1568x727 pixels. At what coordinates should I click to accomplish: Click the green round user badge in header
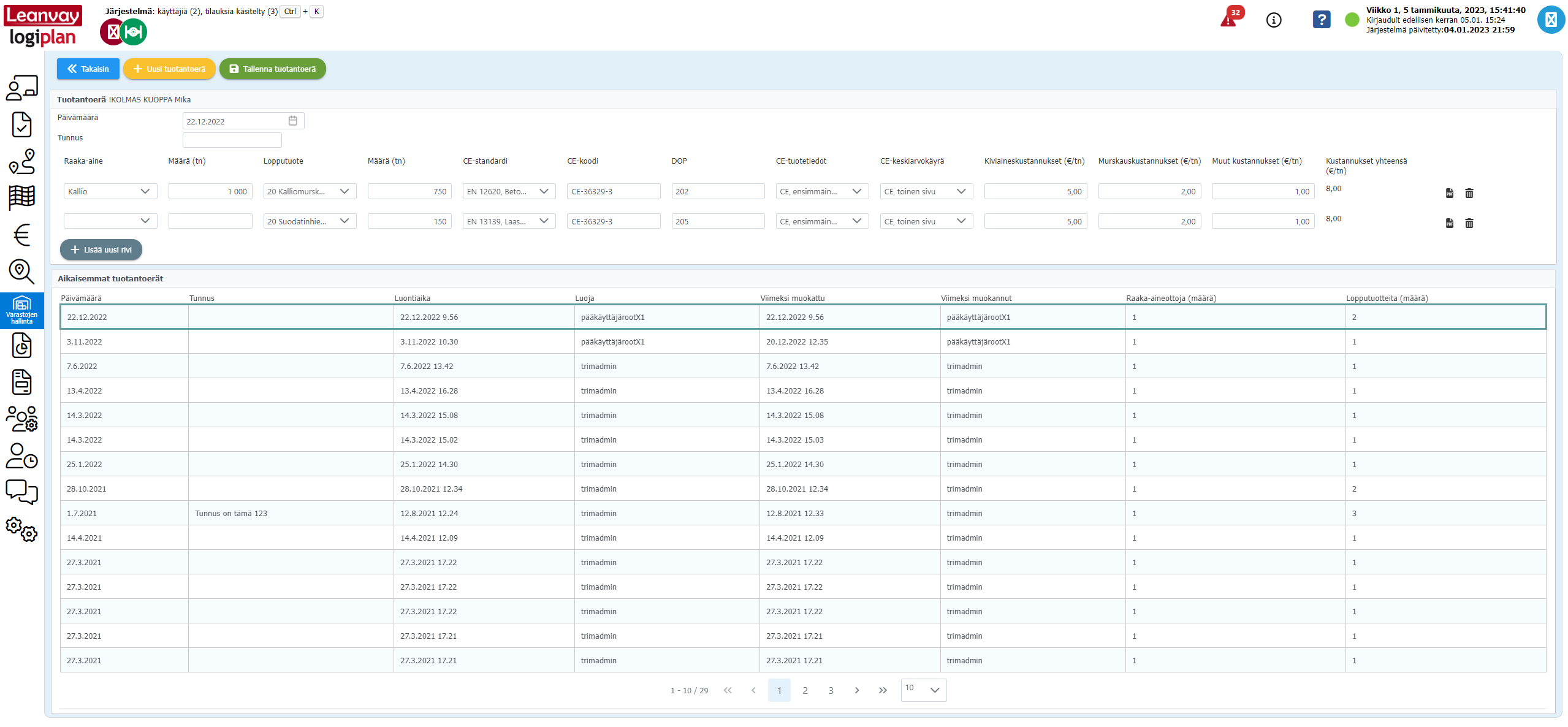134,32
